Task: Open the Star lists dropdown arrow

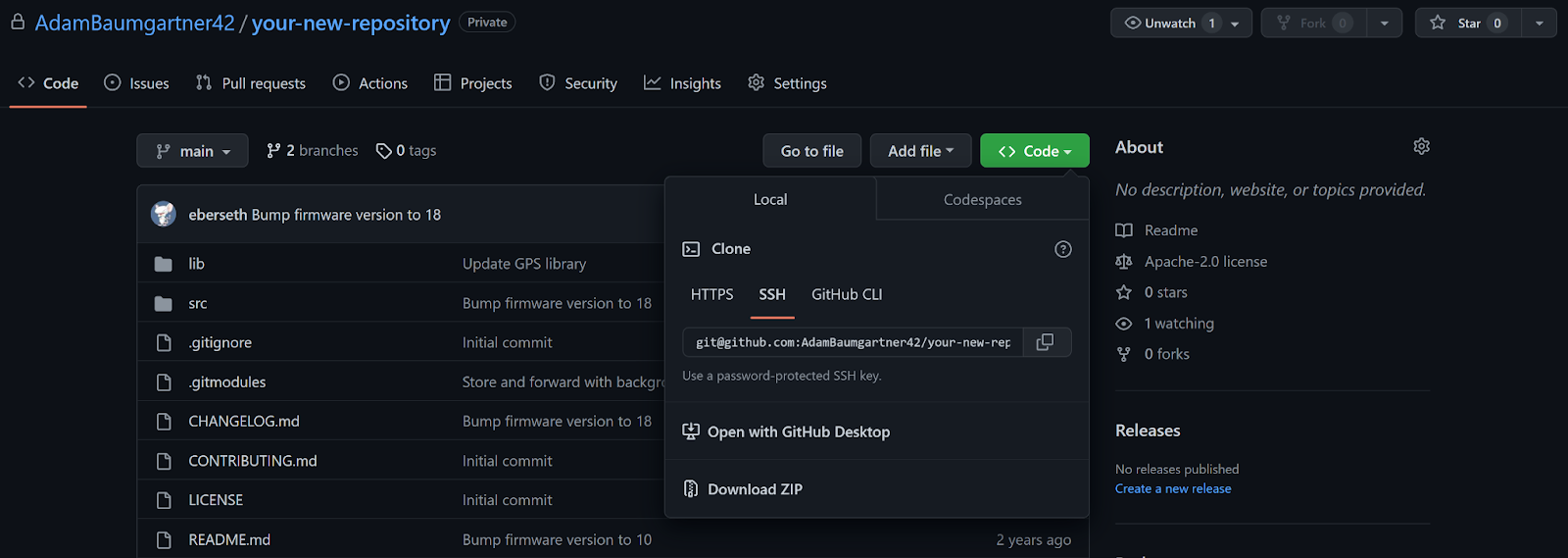Action: (x=1539, y=23)
